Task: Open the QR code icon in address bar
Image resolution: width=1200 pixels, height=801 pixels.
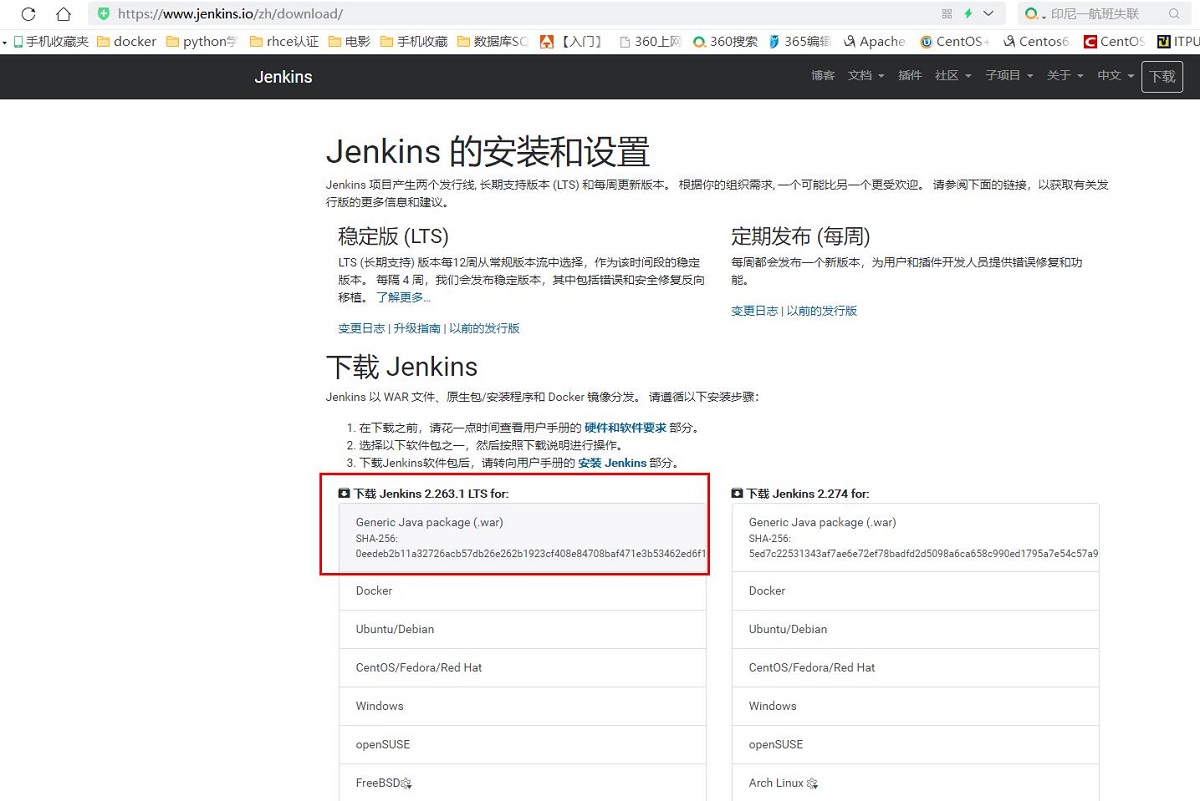Action: (947, 14)
